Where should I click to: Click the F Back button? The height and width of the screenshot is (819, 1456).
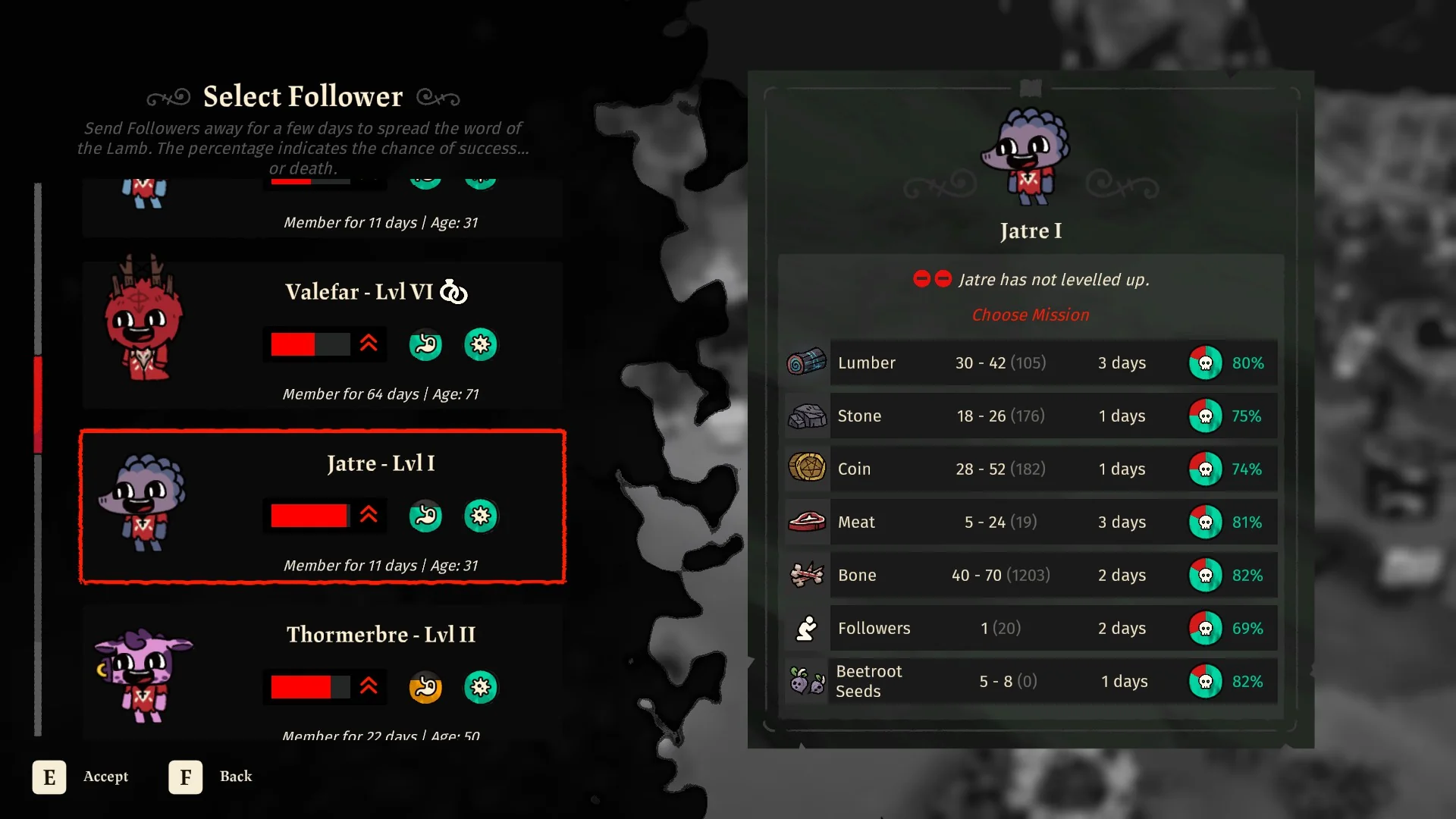click(211, 777)
